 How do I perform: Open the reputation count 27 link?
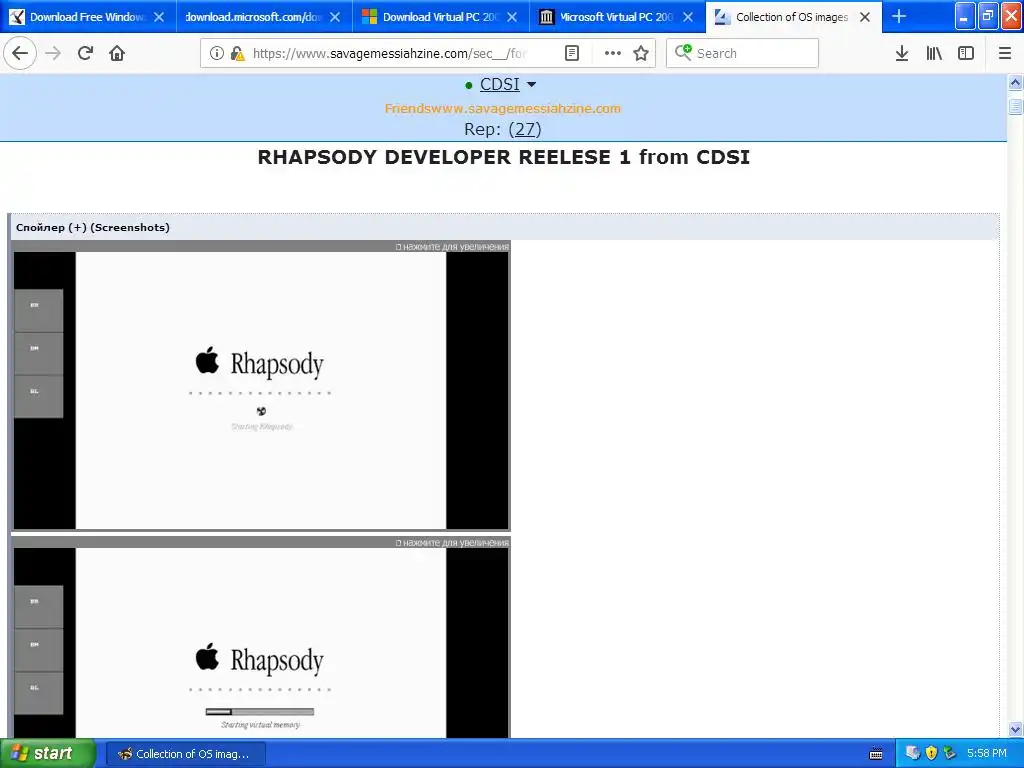coord(524,129)
